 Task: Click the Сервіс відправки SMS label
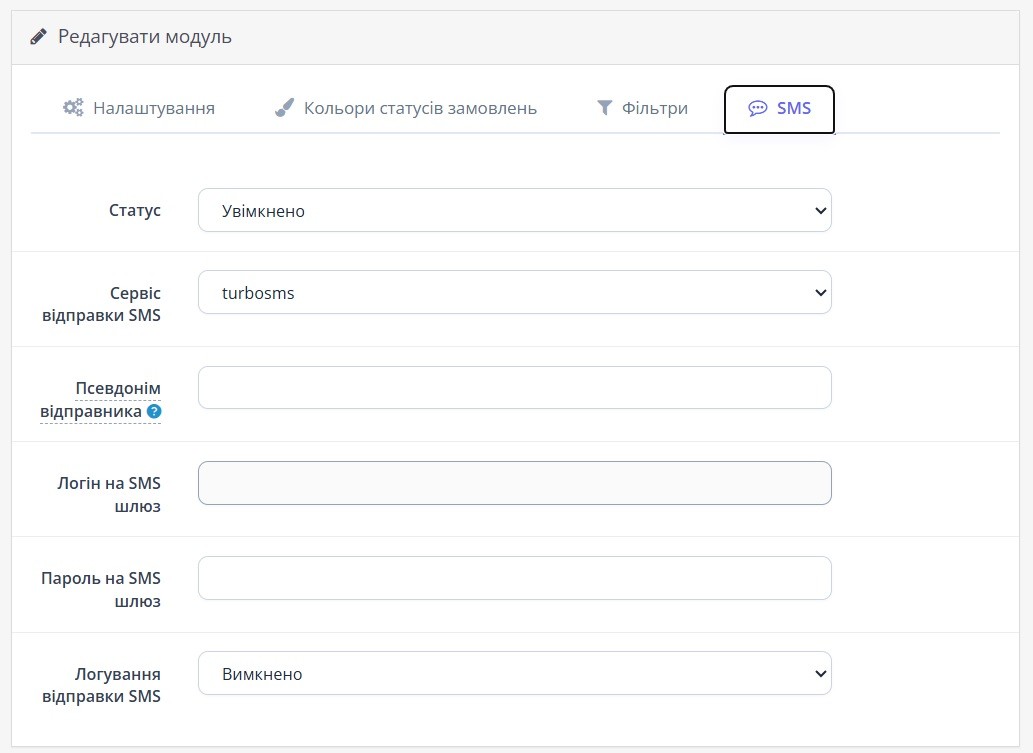click(101, 304)
